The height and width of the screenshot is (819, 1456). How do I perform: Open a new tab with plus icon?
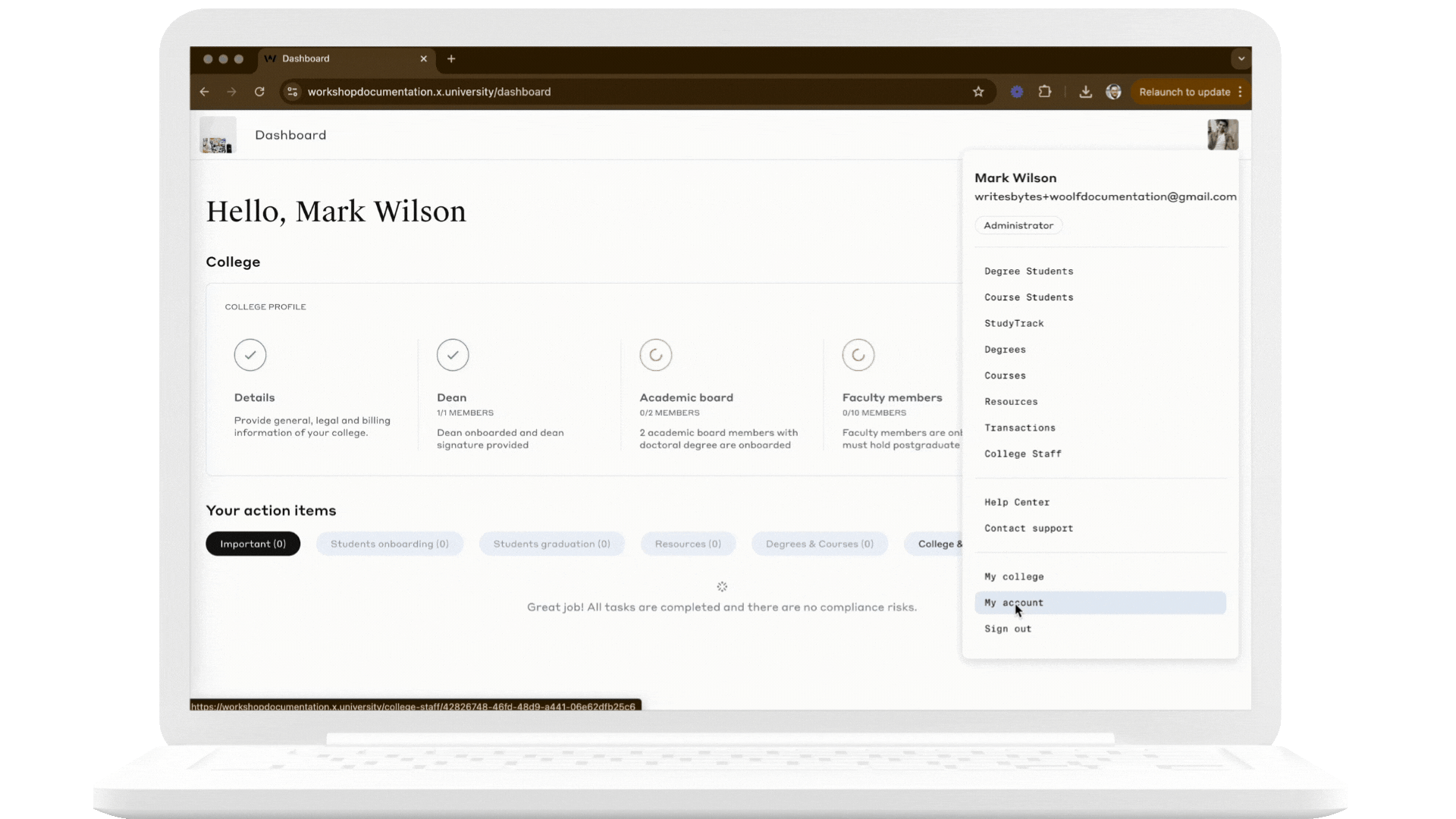click(451, 58)
